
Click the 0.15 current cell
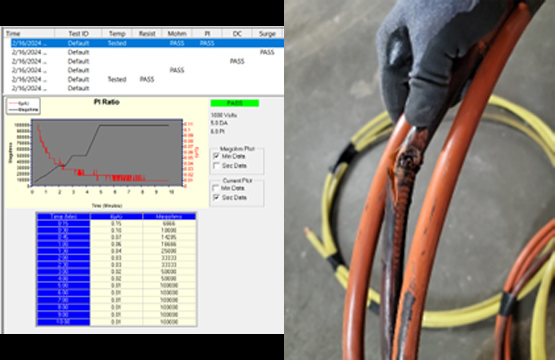pos(116,223)
